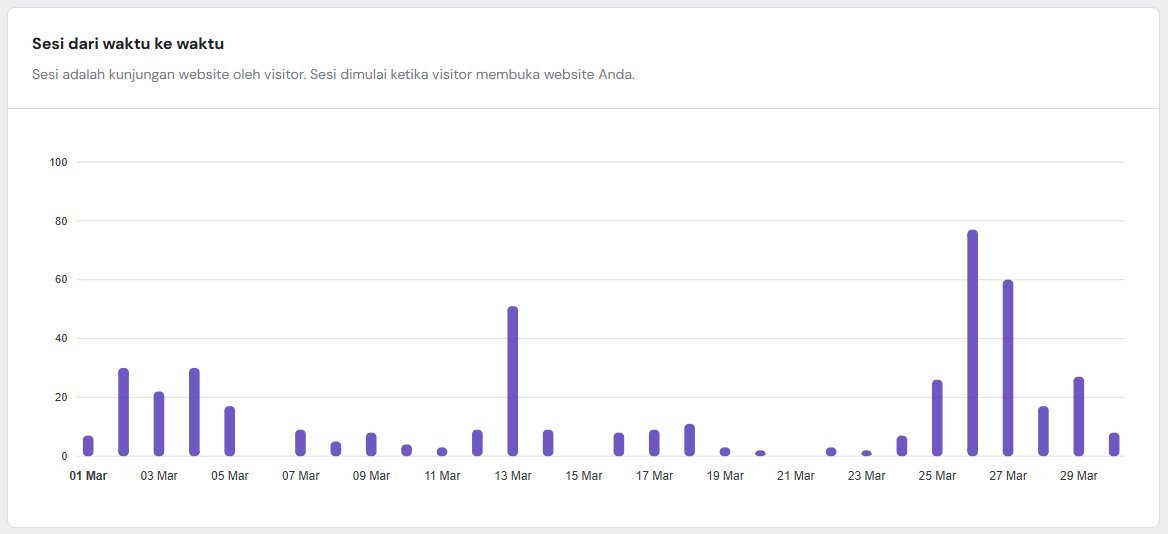
Task: Click the session description text below title
Action: 333,75
